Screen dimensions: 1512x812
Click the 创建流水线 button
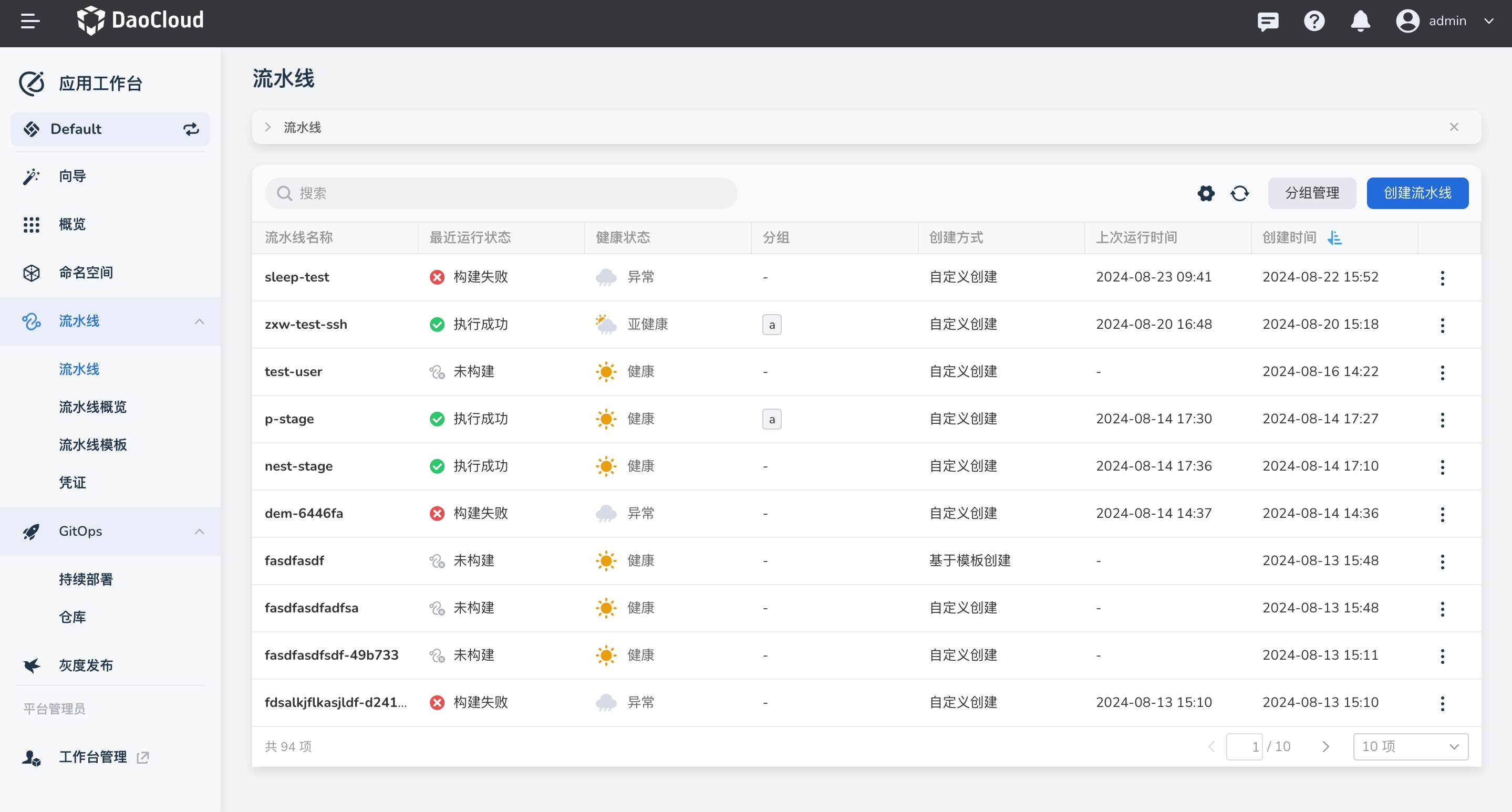point(1417,193)
